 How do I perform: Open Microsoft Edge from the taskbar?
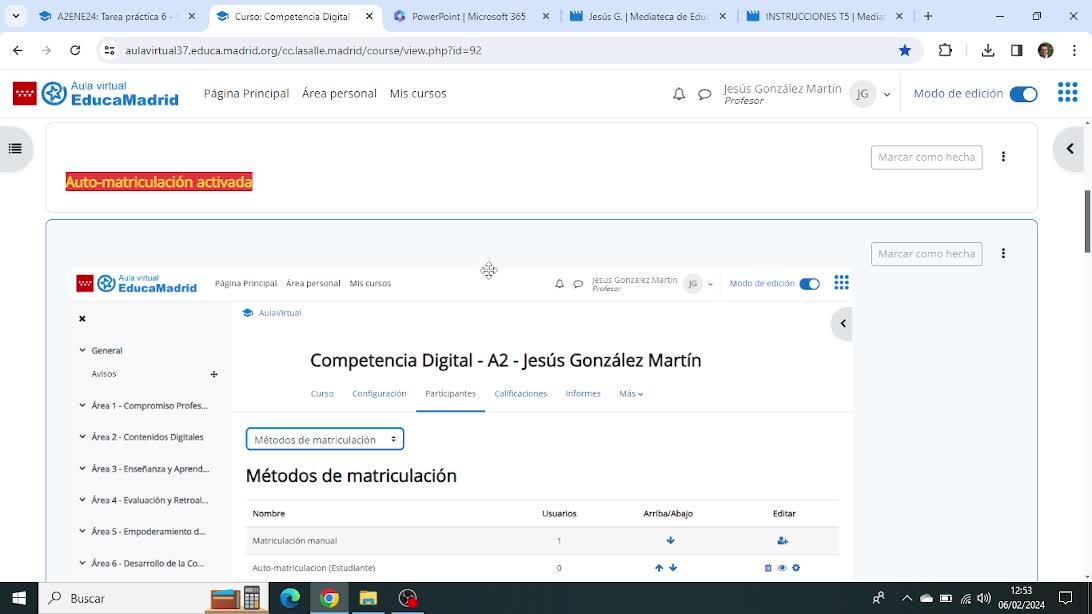(290, 598)
